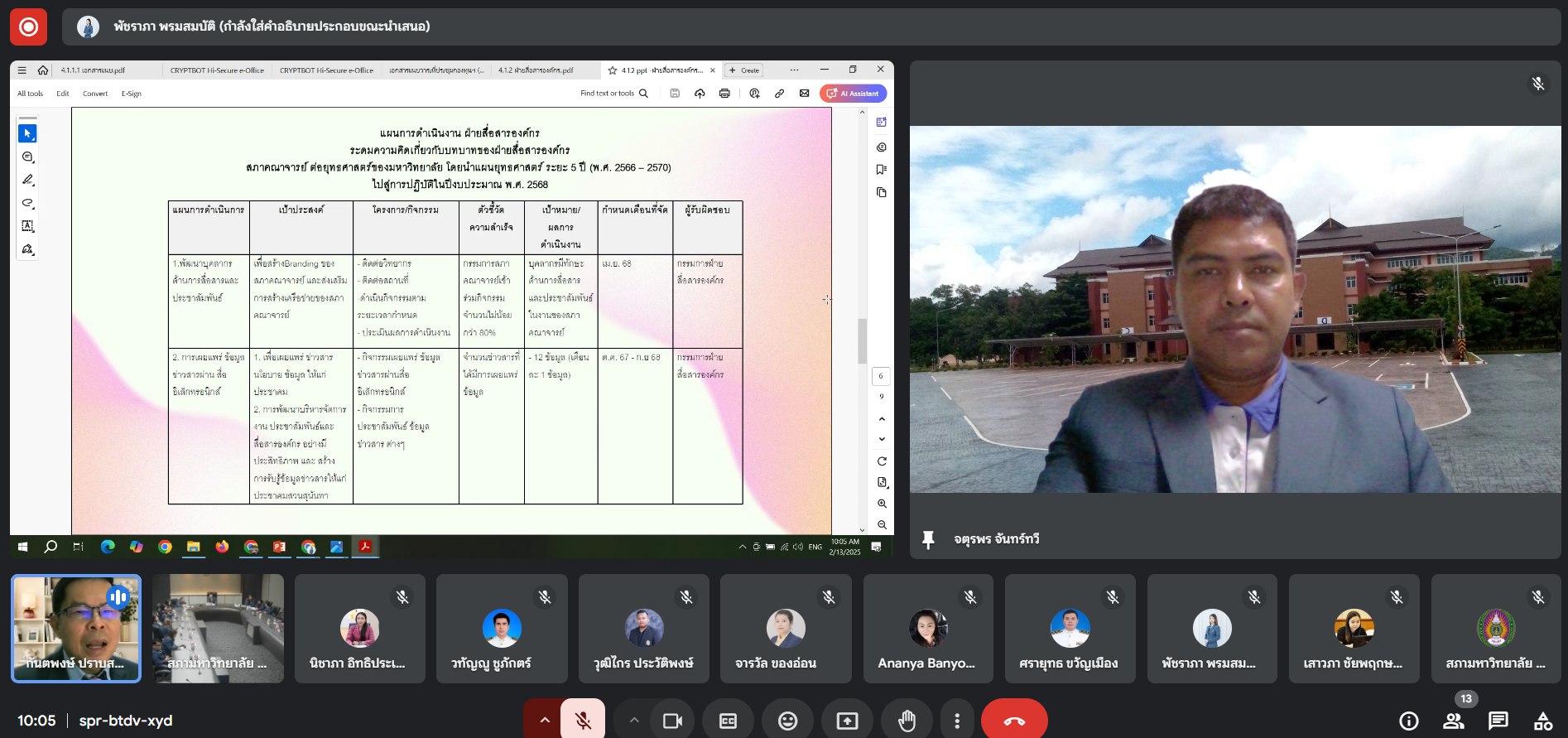
Task: Unmute the microphone in meeting controls
Action: (583, 721)
